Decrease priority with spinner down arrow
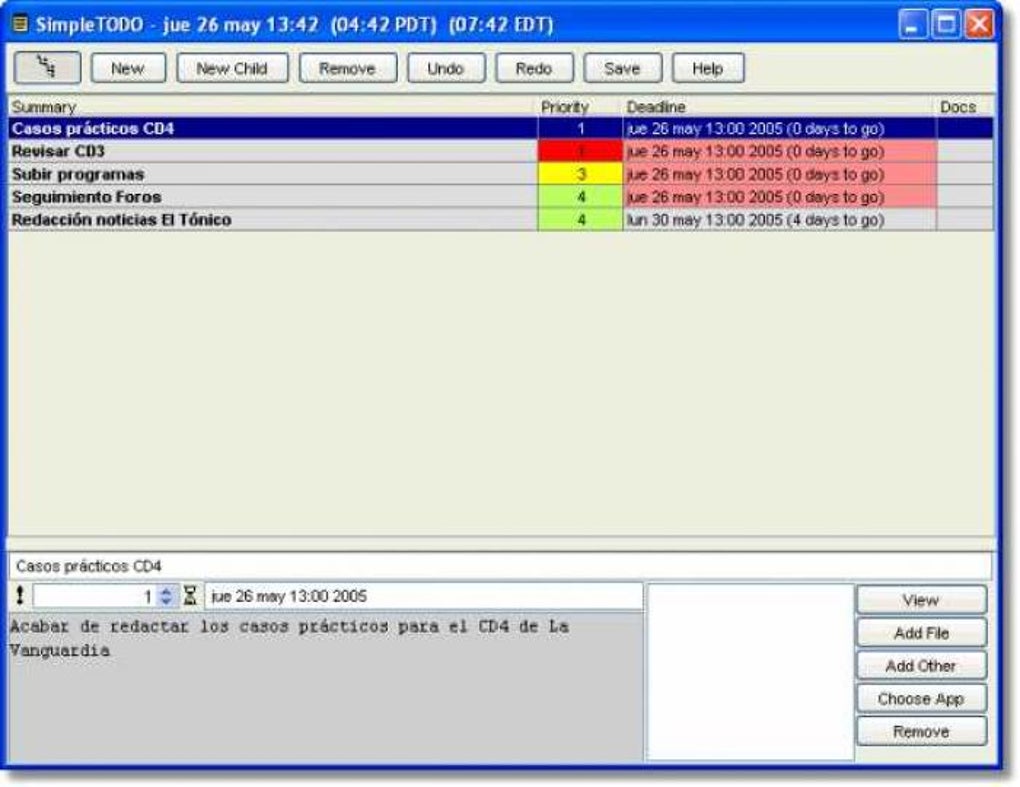 pyautogui.click(x=167, y=601)
